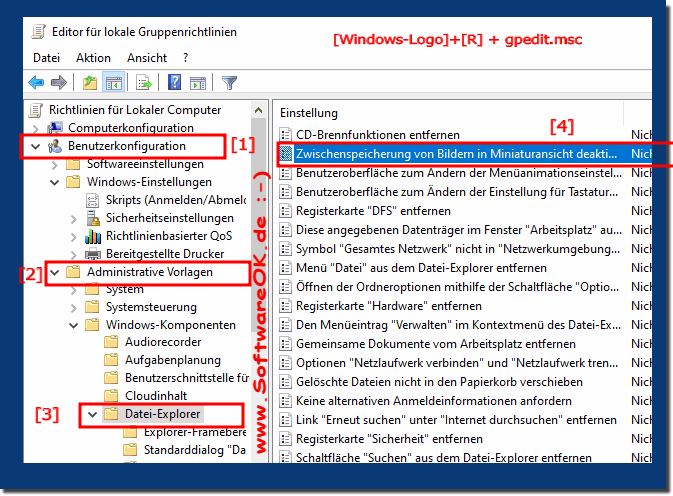673x496 pixels.
Task: Open the ? help menu
Action: click(x=185, y=58)
